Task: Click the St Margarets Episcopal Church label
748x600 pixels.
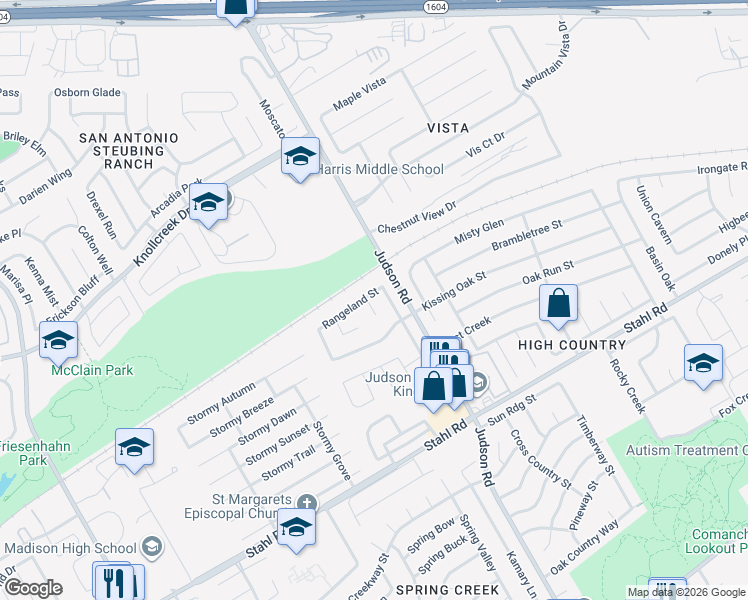Action: [239, 506]
